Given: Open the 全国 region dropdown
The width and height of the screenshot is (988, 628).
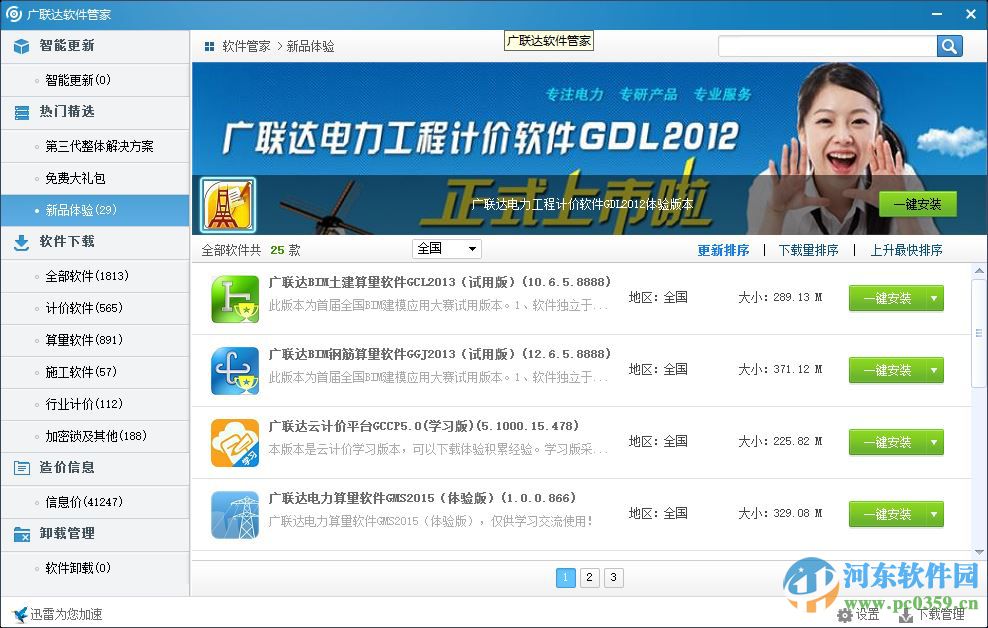Looking at the screenshot, I should point(446,248).
